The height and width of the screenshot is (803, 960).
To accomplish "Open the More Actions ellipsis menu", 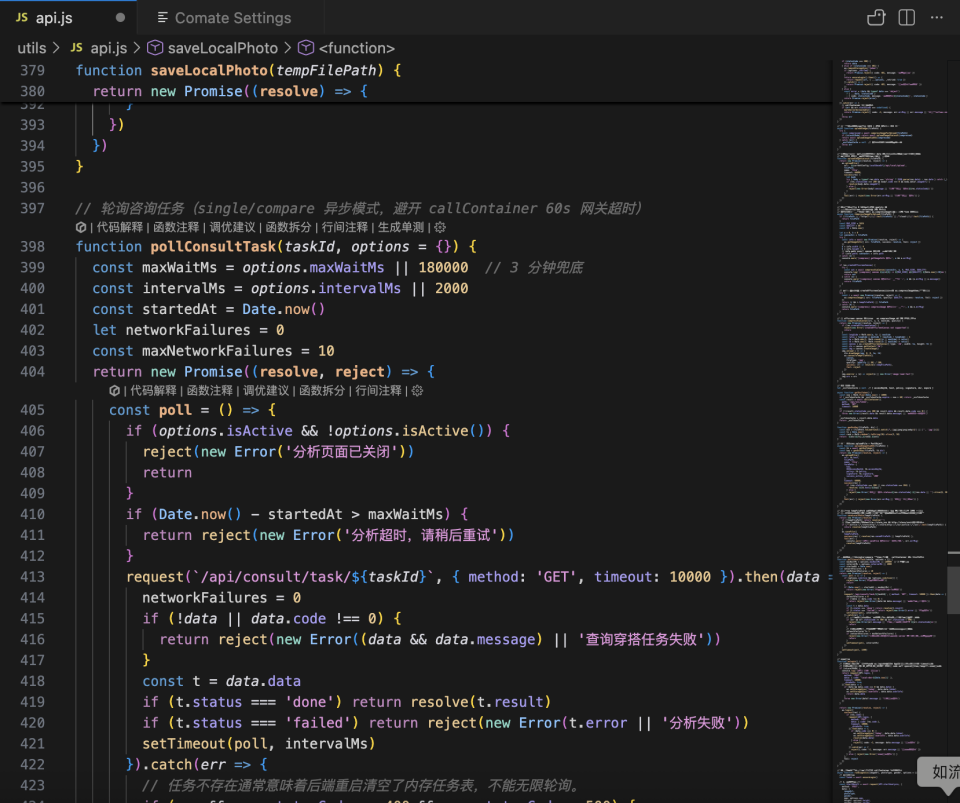I will (x=937, y=18).
